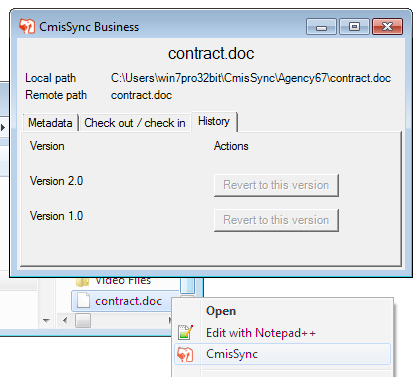The width and height of the screenshot is (420, 377).
Task: Click the local path value text
Action: click(x=251, y=78)
